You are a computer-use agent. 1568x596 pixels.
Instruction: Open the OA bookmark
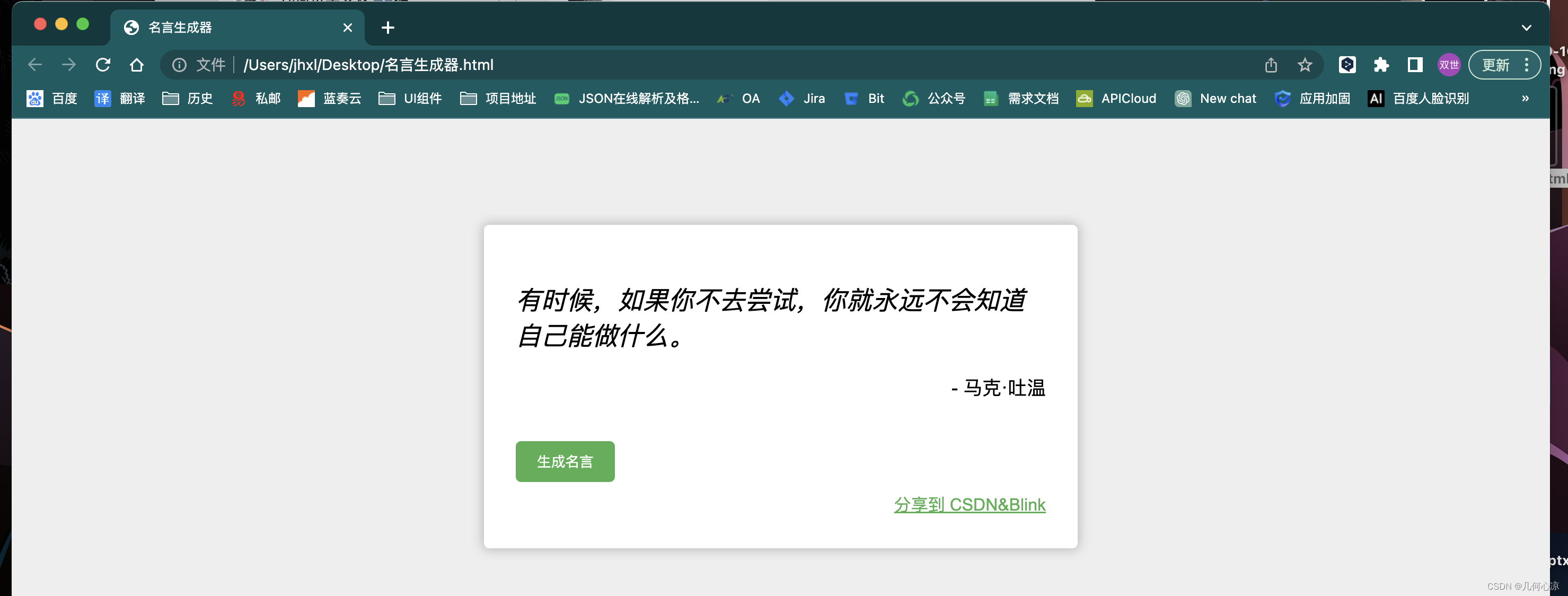(738, 99)
